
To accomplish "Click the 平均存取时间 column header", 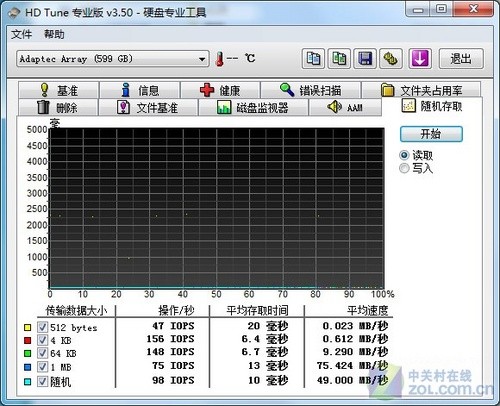I will click(x=257, y=311).
